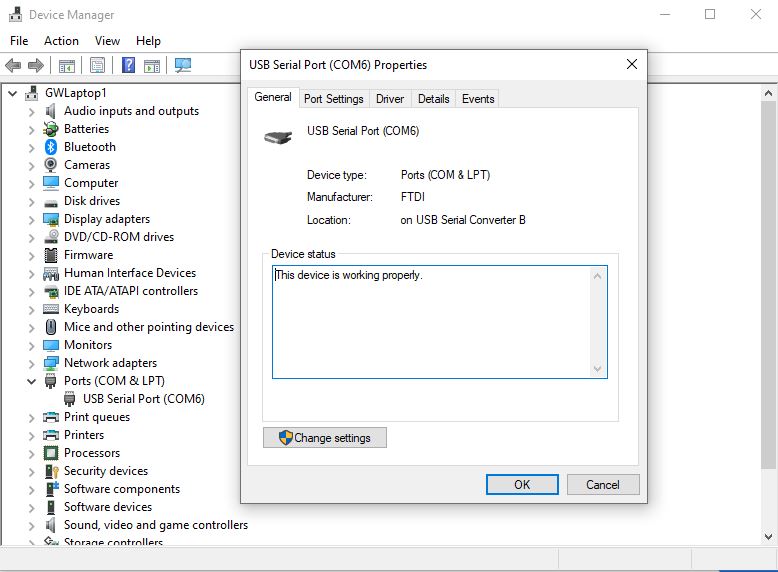
Task: Open the Driver tab
Action: [390, 99]
